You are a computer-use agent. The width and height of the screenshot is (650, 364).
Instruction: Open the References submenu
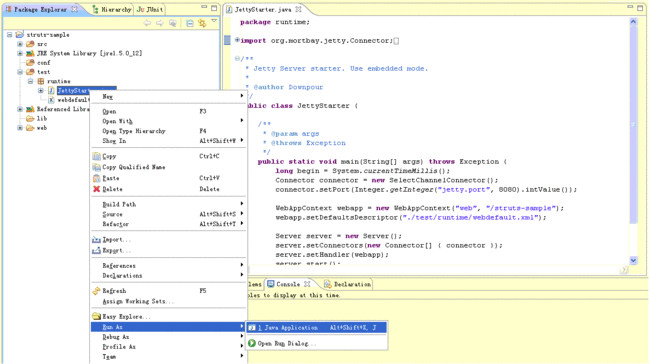(169, 266)
